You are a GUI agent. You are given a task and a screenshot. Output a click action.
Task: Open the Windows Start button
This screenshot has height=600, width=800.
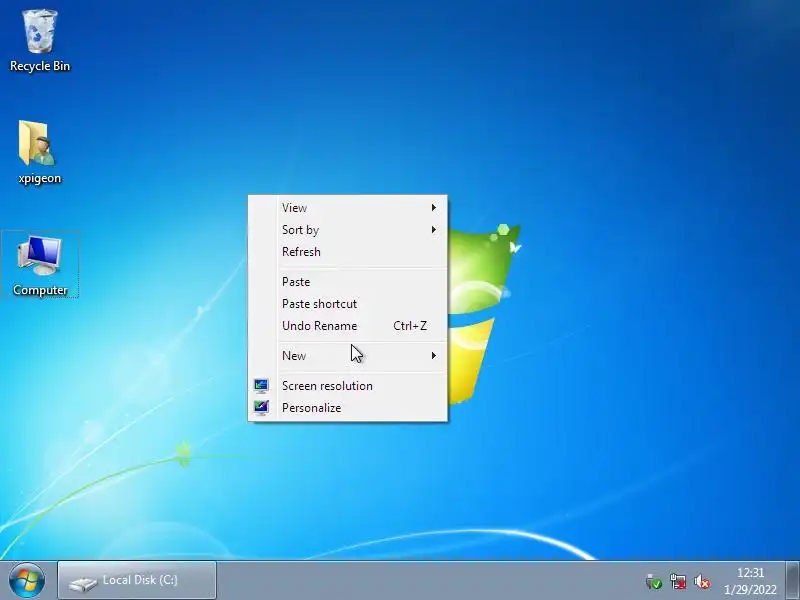(27, 580)
